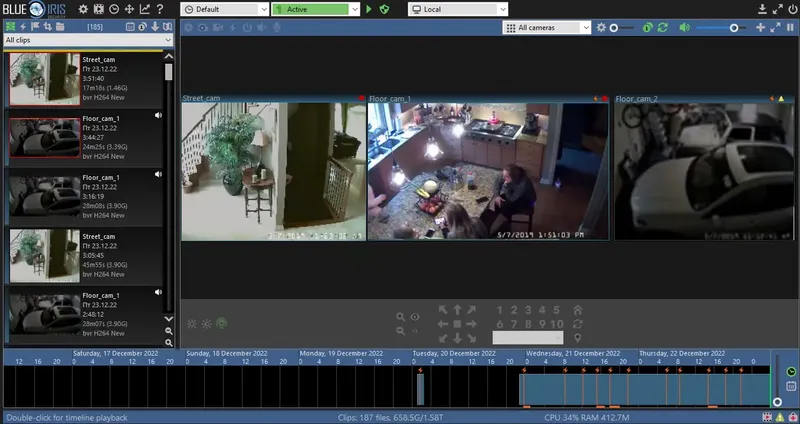Screen dimensions: 800x424
Task: Show flagged clips with the flag icon
Action: click(x=35, y=27)
